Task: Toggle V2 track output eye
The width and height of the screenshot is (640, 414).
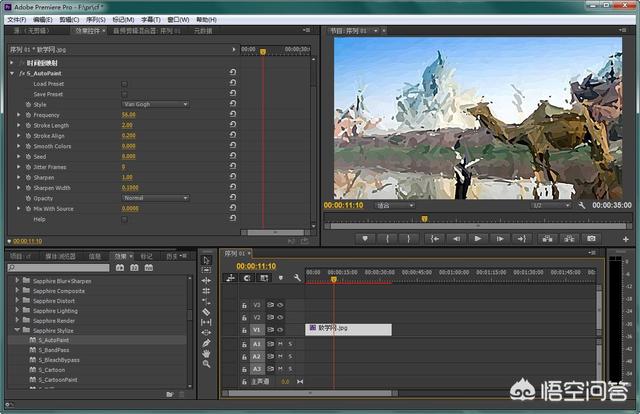Action: coord(280,317)
